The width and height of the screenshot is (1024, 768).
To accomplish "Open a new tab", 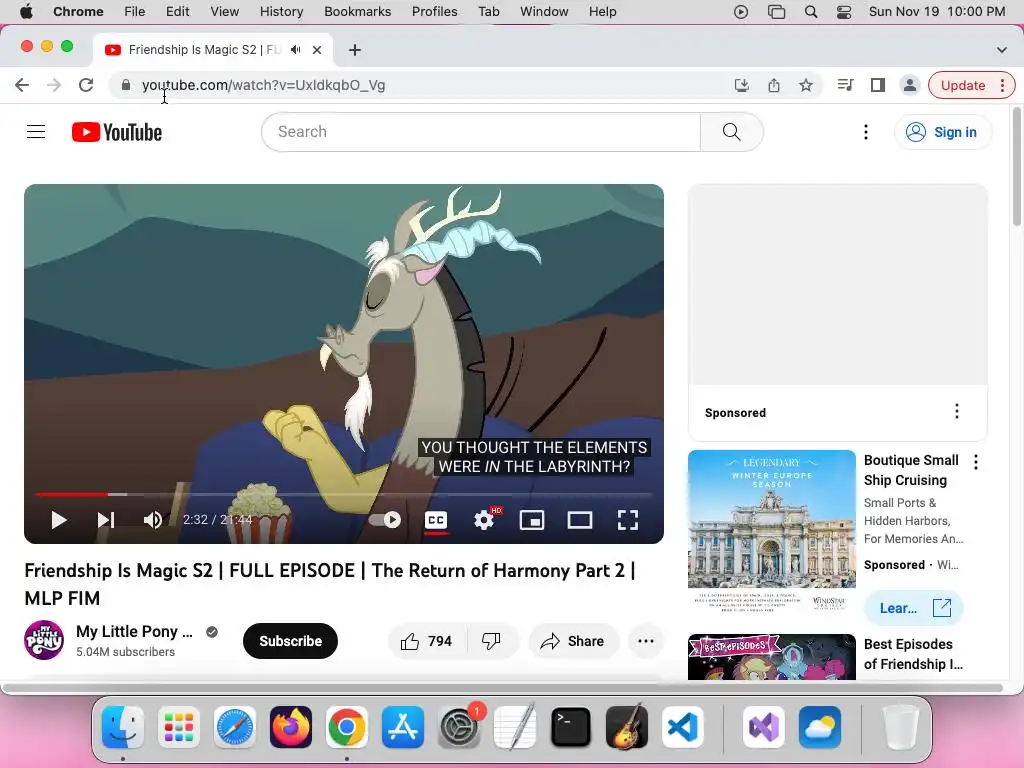I will [x=355, y=50].
